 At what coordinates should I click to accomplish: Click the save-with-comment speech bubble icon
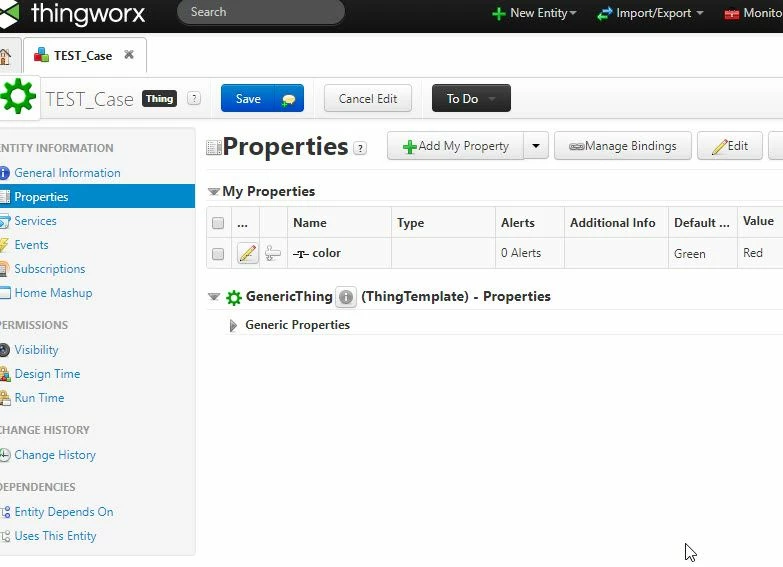click(289, 99)
